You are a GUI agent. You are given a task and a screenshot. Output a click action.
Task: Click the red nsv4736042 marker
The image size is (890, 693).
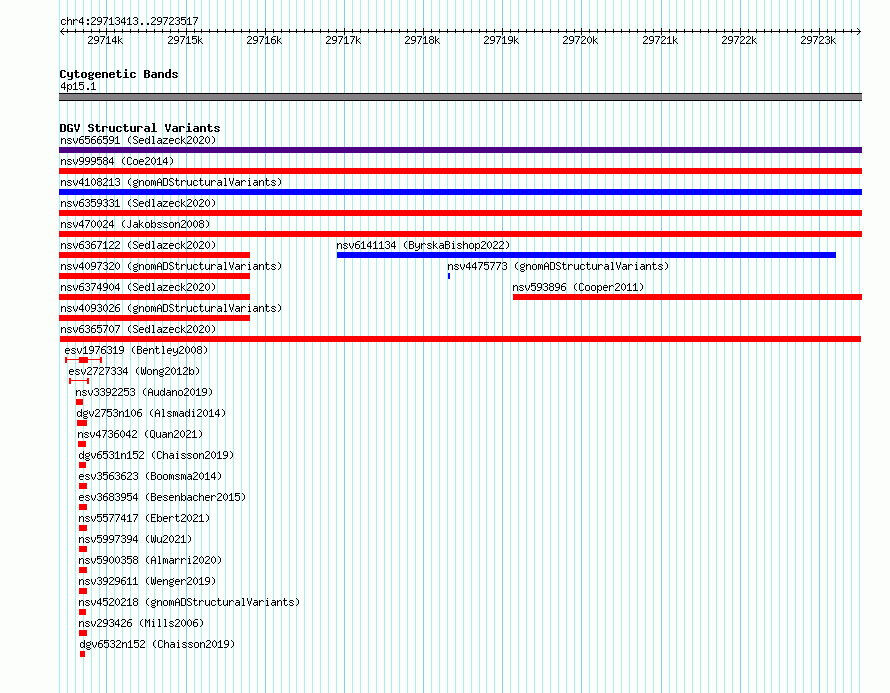coord(82,444)
